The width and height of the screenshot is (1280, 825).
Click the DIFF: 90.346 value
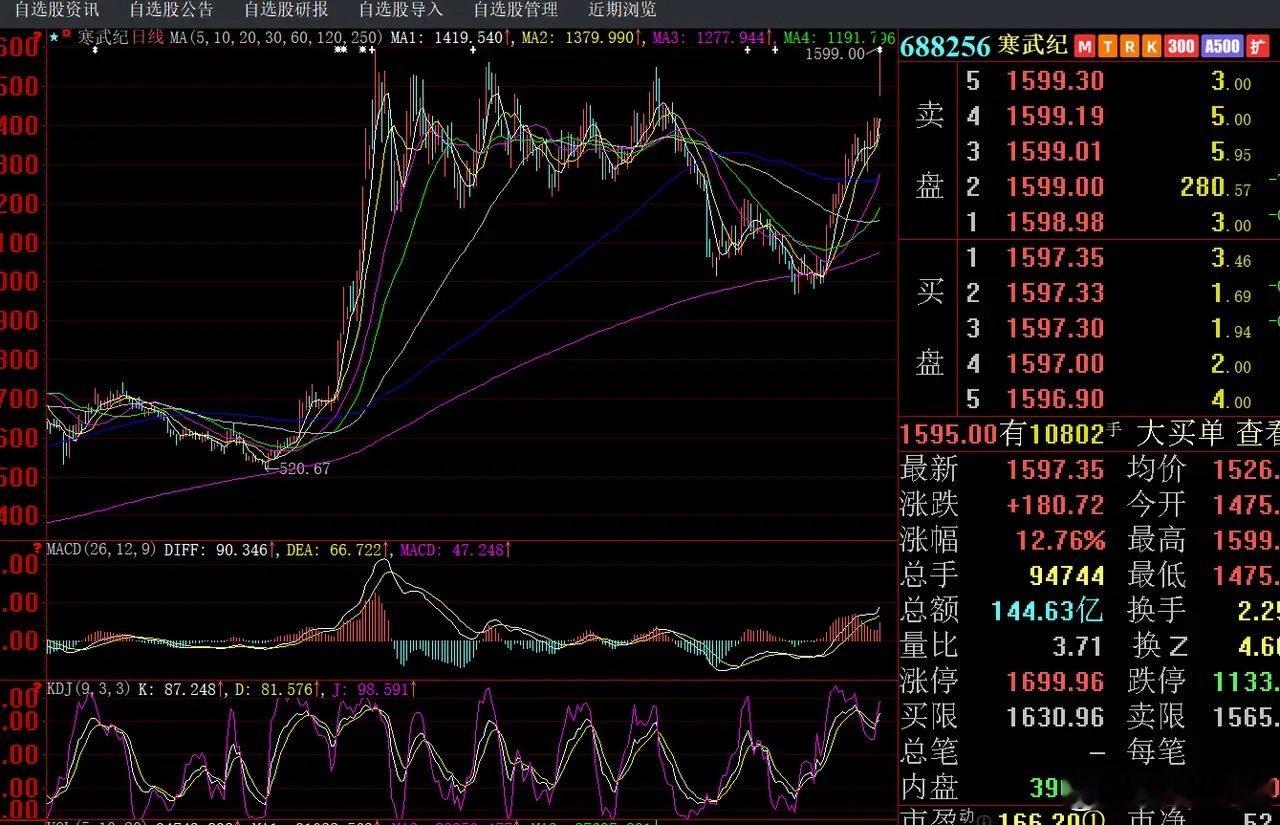click(220, 550)
